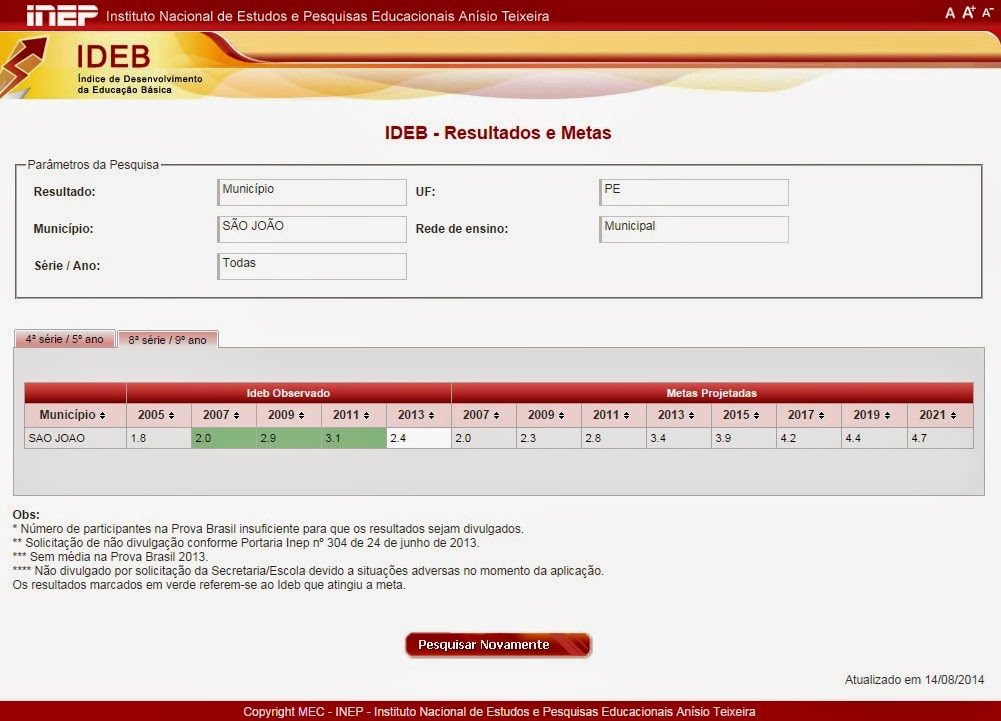Viewport: 1001px width, 721px height.
Task: Click note about Portaria Inep nº 304
Action: [246, 543]
